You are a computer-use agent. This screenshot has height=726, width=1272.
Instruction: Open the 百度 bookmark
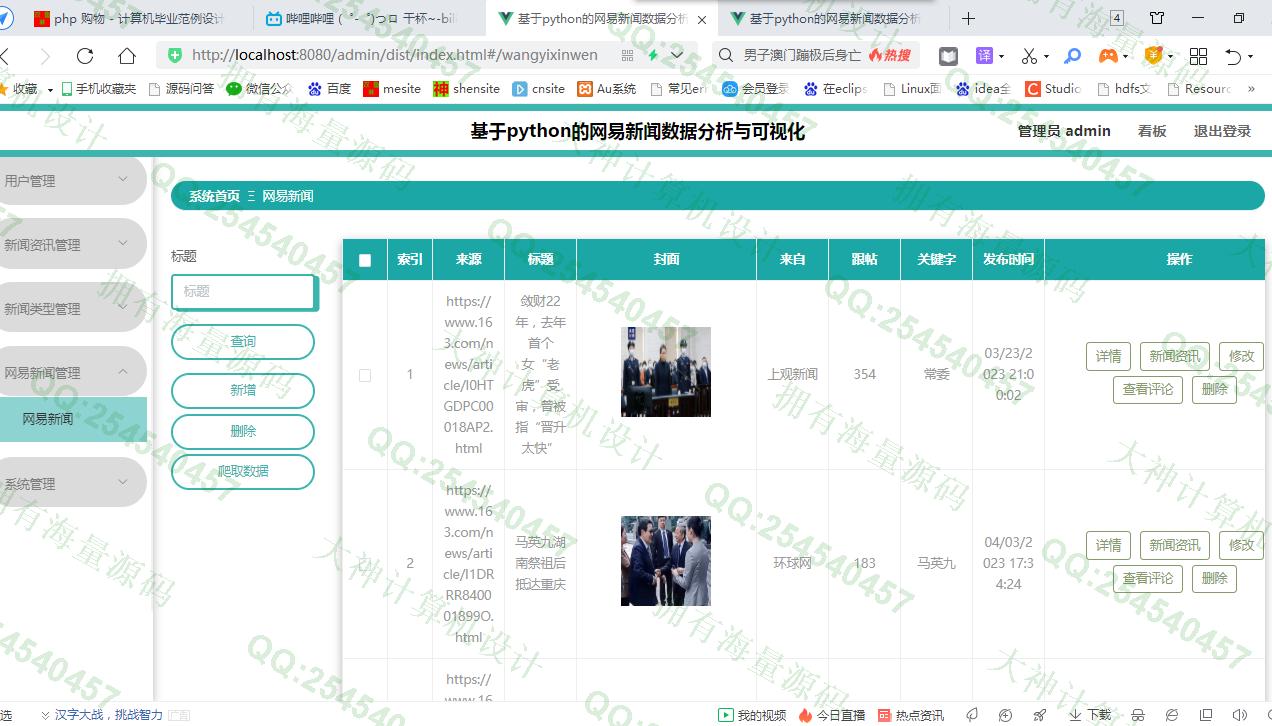329,89
